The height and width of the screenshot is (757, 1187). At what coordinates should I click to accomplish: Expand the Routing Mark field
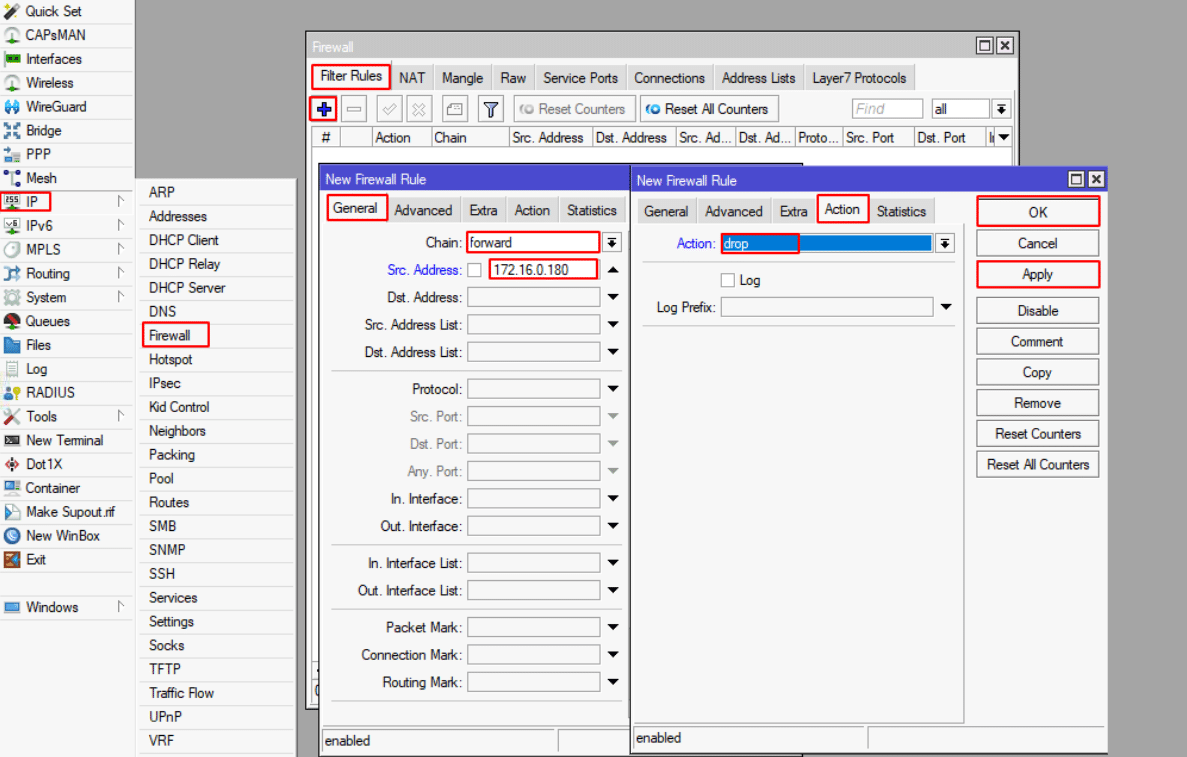click(x=612, y=682)
